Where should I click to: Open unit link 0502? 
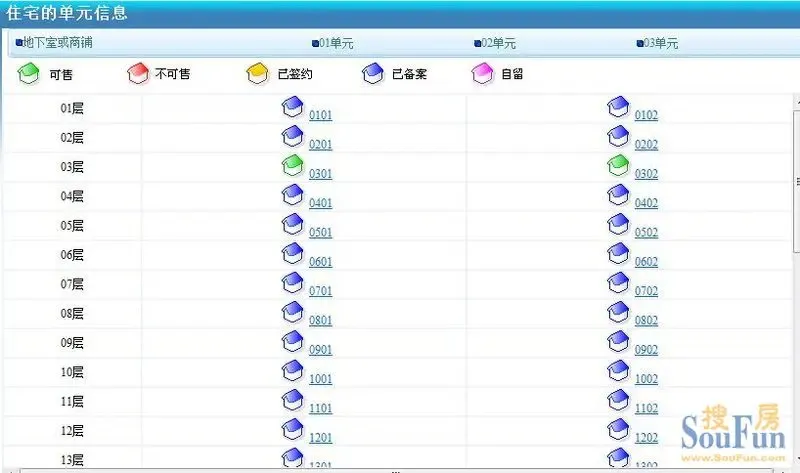point(646,232)
